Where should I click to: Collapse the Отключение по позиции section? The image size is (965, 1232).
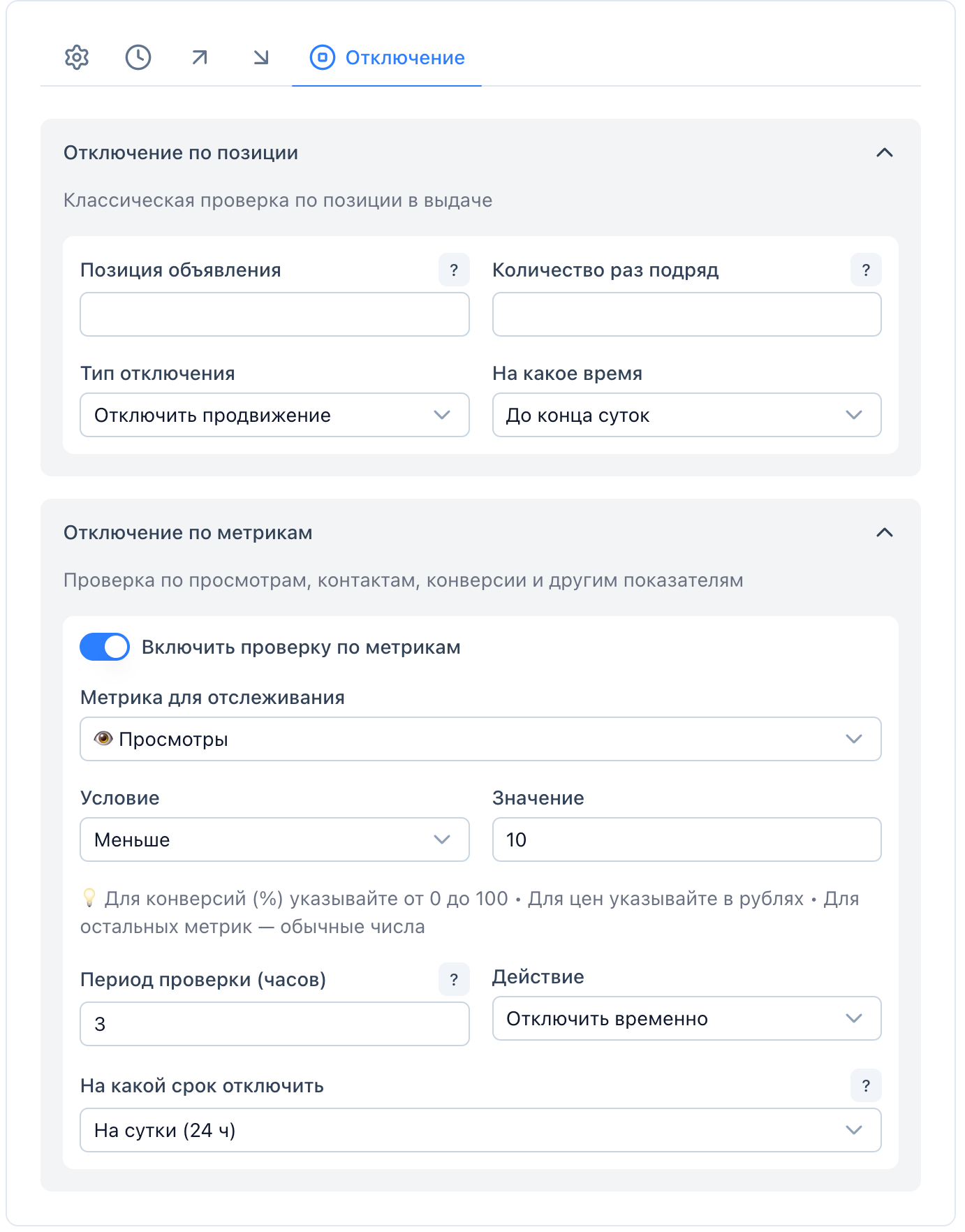point(884,153)
